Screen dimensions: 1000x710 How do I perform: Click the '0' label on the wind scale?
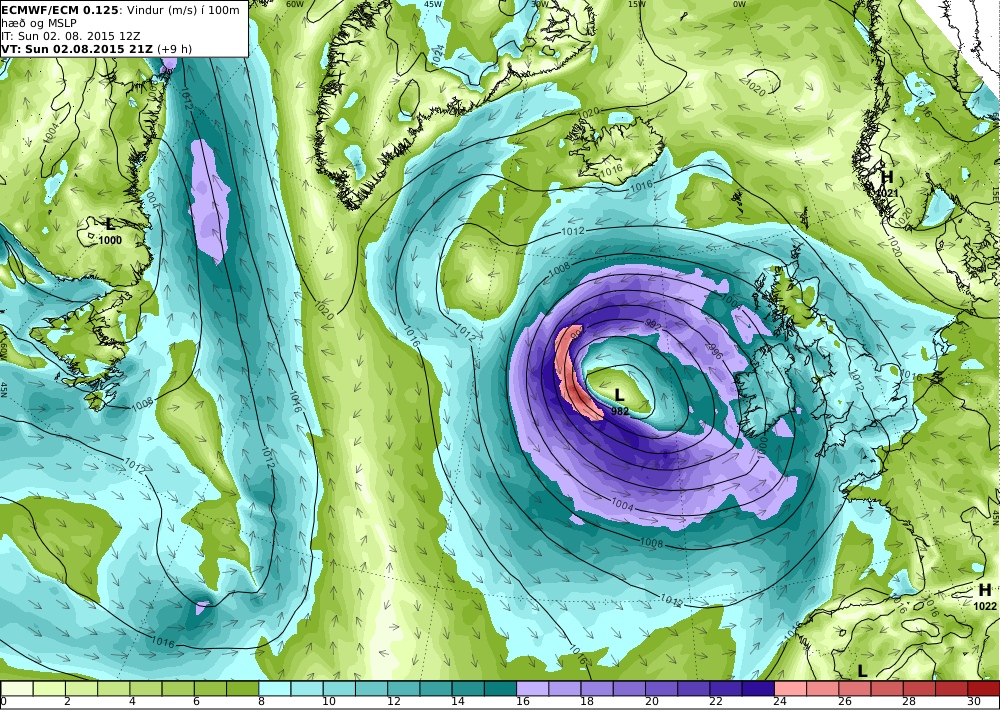3,702
